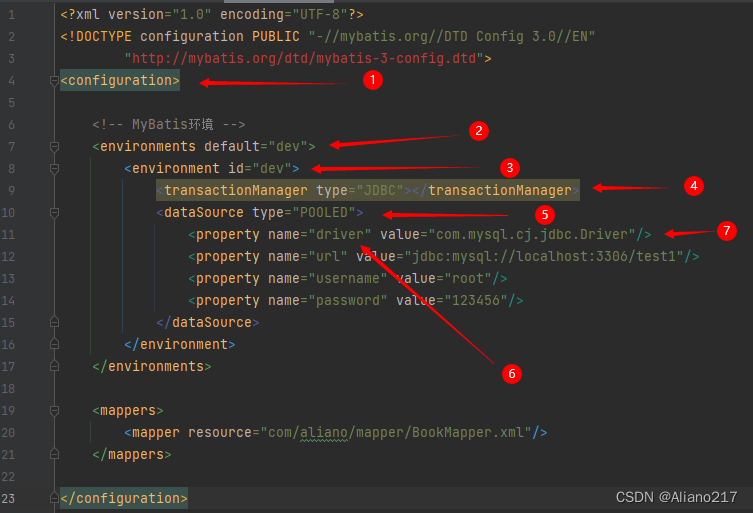Image resolution: width=753 pixels, height=513 pixels.
Task: Click line number 1 in the gutter
Action: (x=11, y=15)
